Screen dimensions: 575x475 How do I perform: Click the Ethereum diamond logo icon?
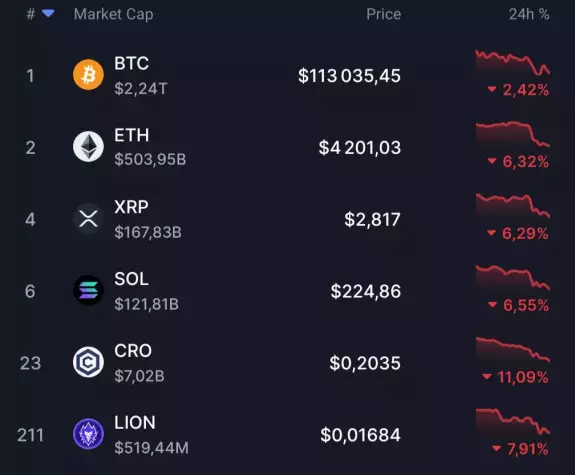[x=88, y=147]
